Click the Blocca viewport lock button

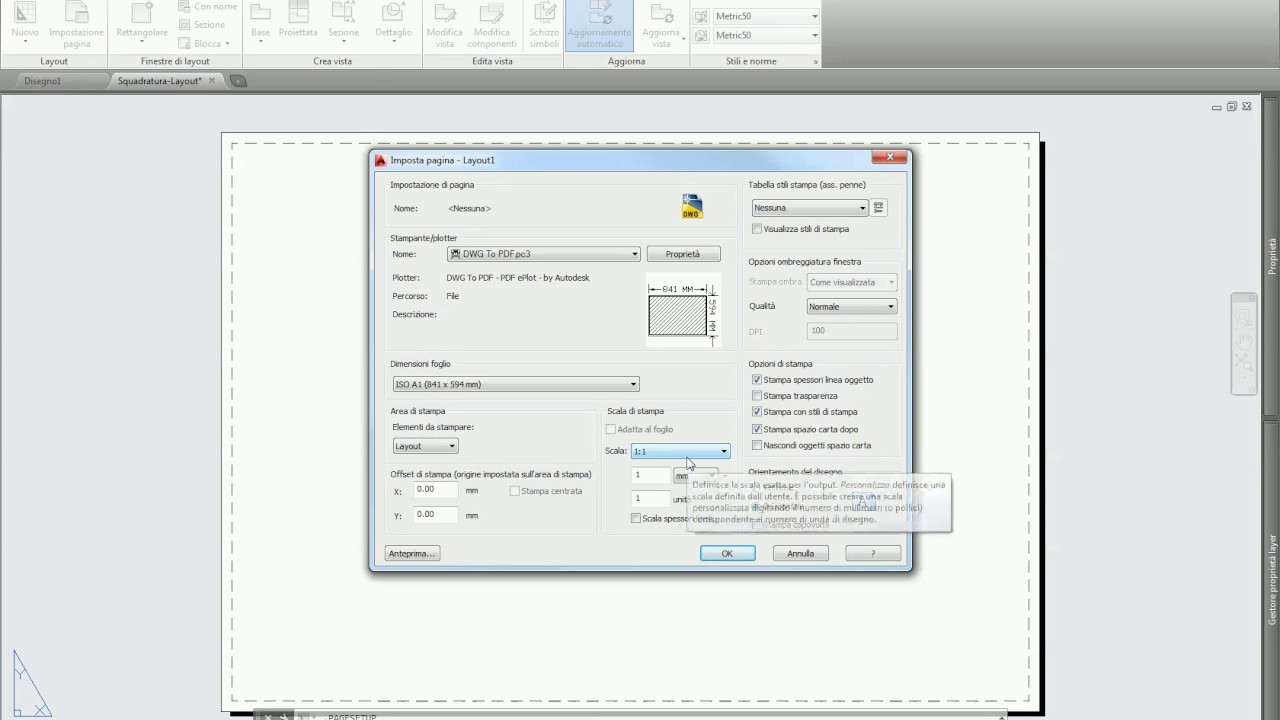tap(205, 44)
